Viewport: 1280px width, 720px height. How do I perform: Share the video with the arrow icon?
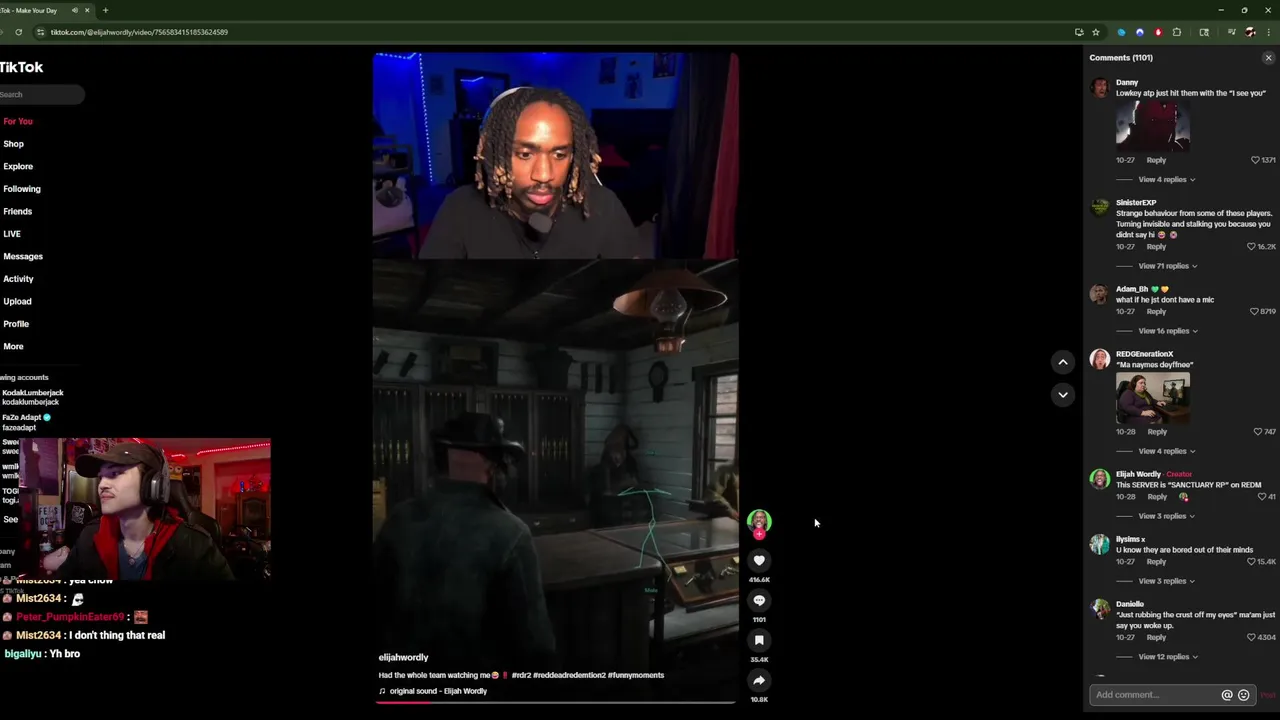759,681
